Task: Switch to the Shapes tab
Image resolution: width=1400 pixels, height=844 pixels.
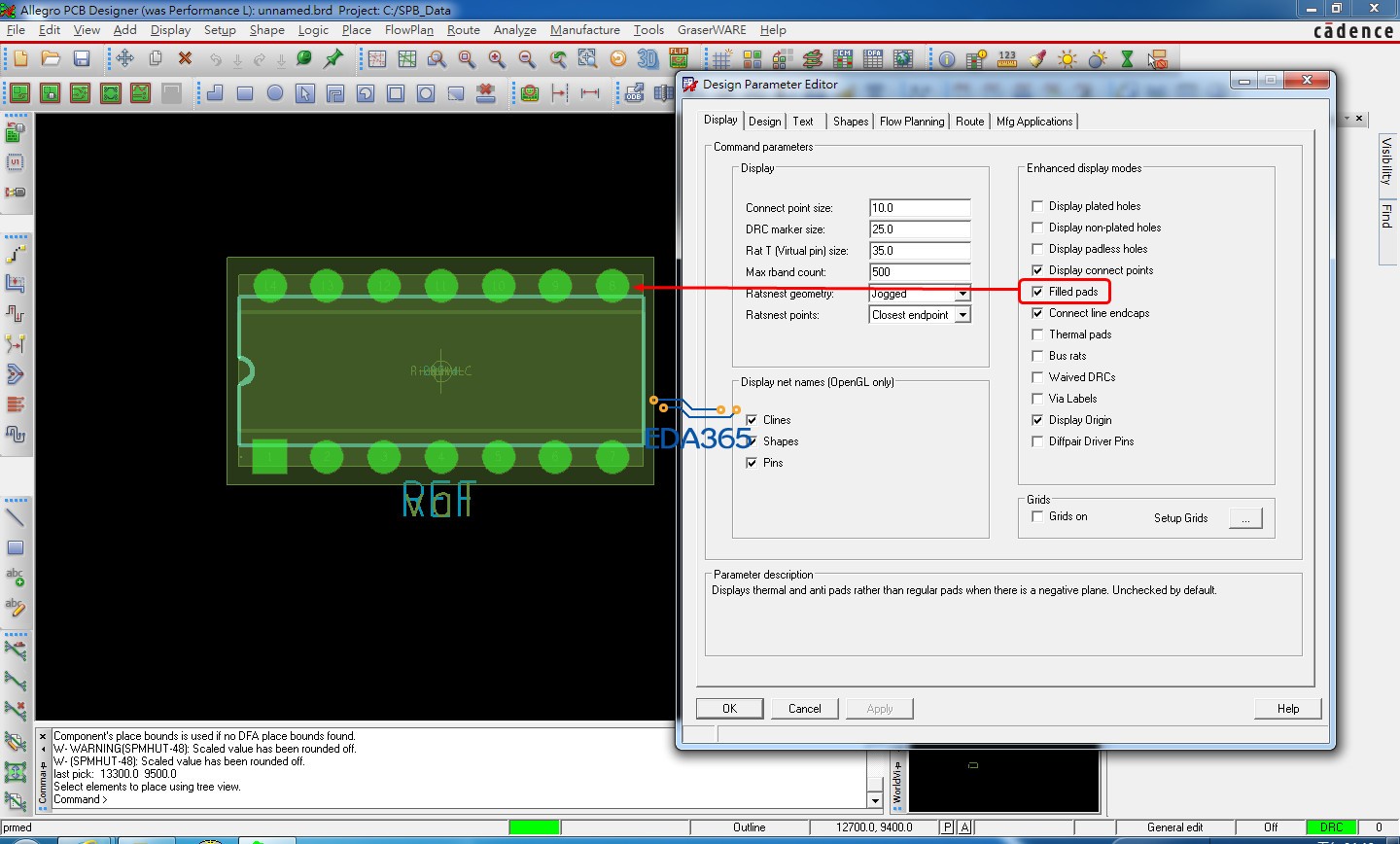Action: tap(851, 122)
